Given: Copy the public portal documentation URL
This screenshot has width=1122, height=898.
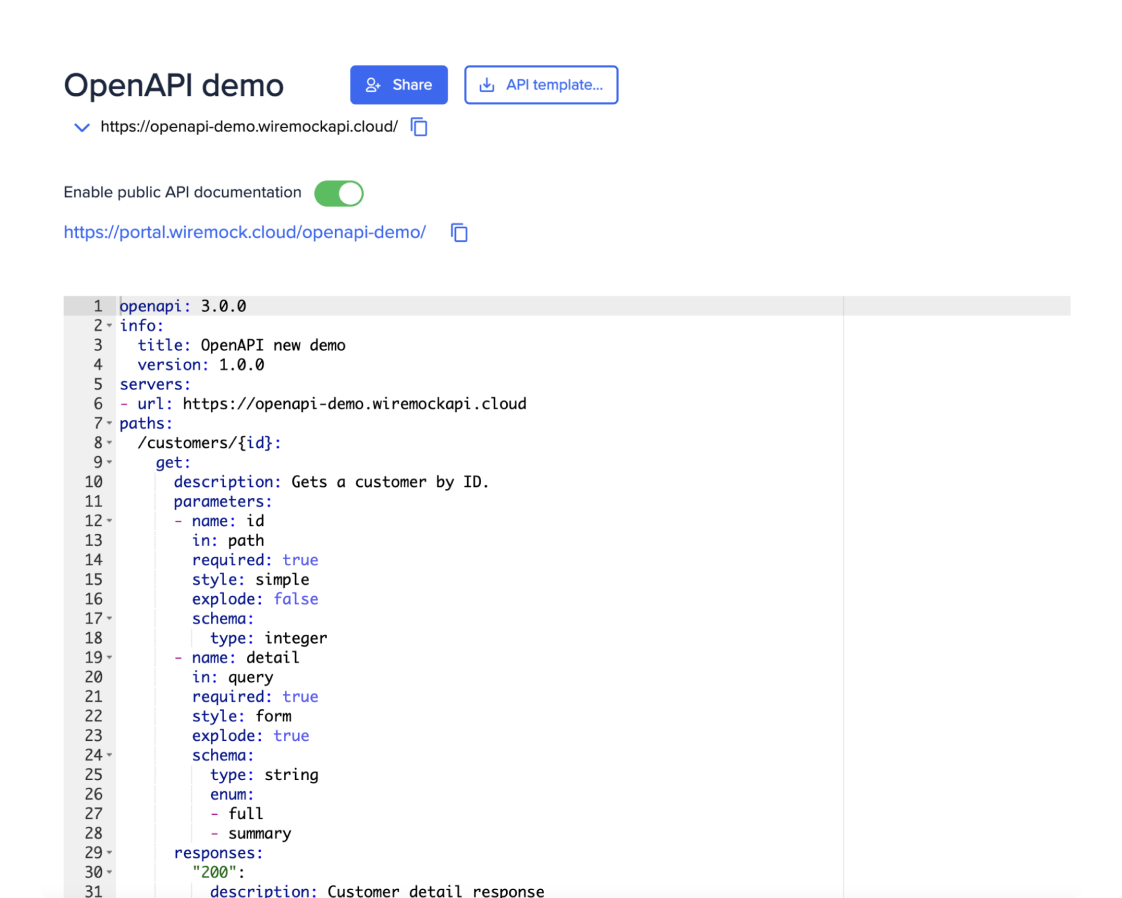Looking at the screenshot, I should tap(459, 232).
